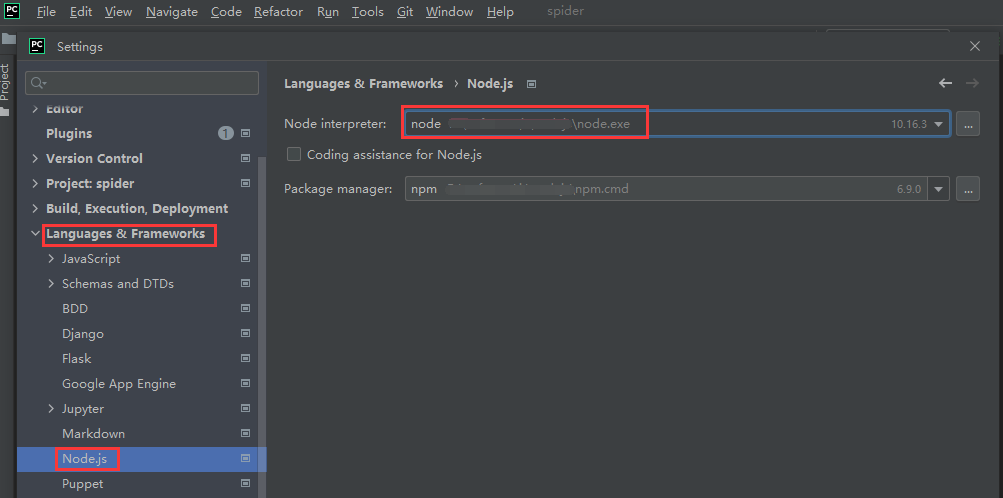
Task: Browse for package manager with ... button
Action: (968, 189)
